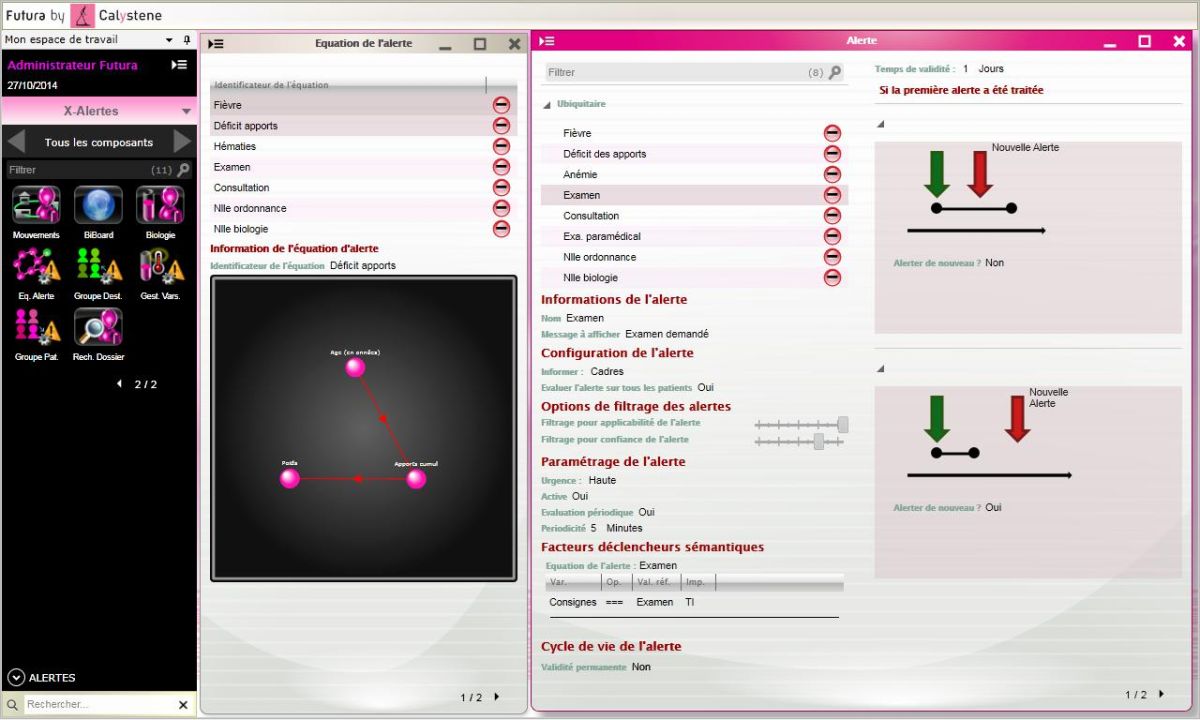
Task: Open the Groupe Dest. component
Action: (x=98, y=266)
